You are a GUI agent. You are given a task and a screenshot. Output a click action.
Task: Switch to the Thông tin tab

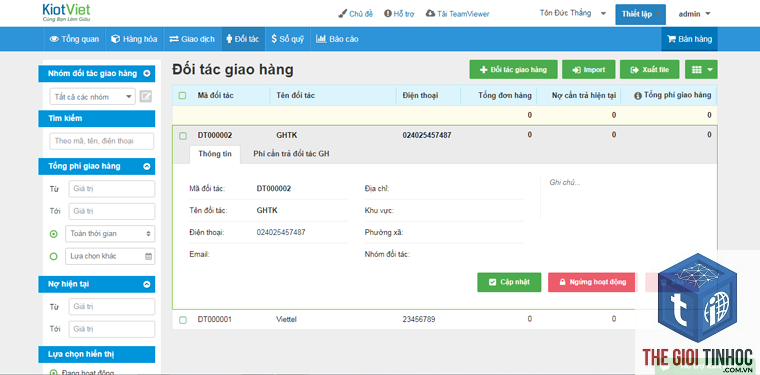(214, 154)
